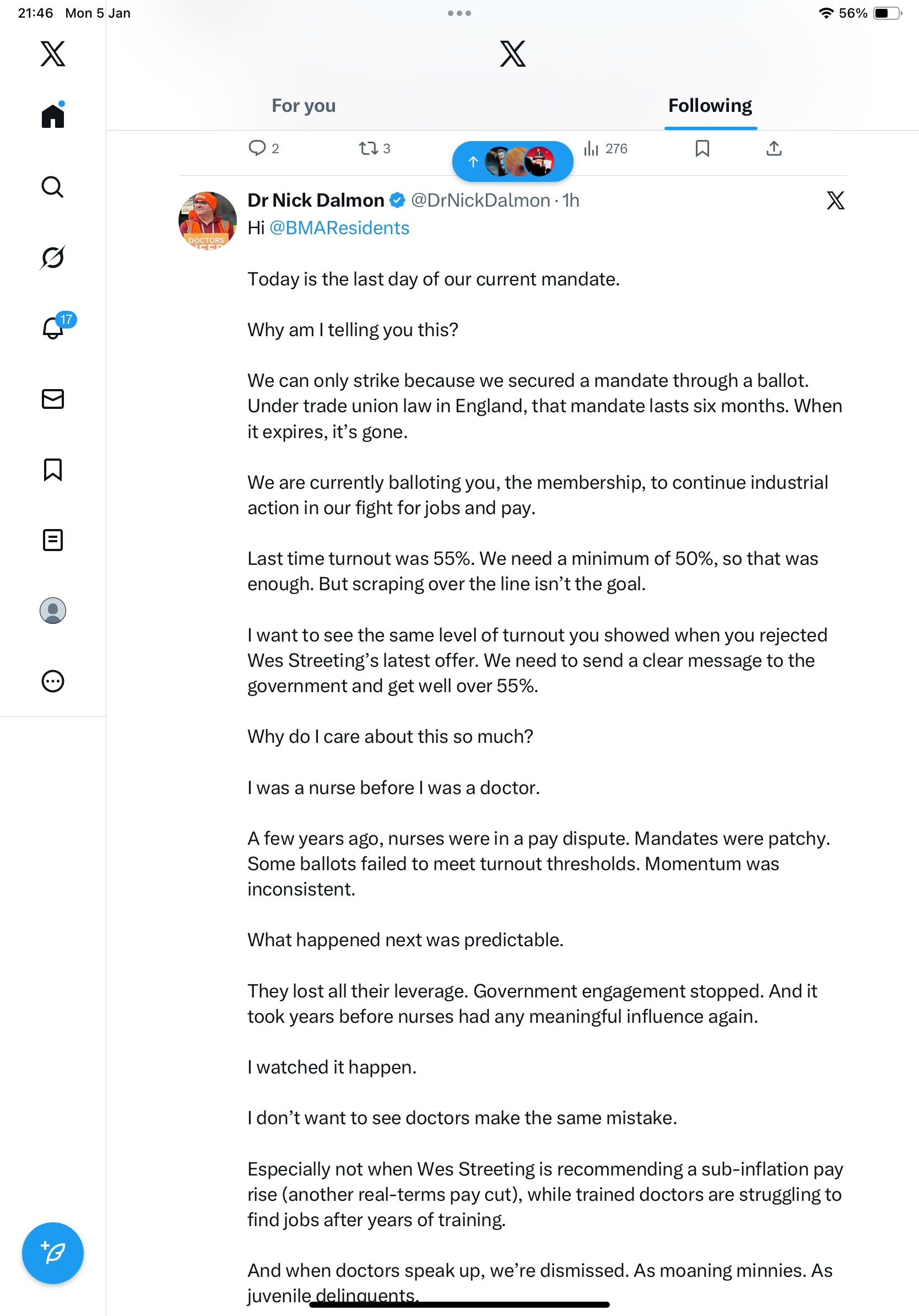Image resolution: width=919 pixels, height=1316 pixels.
Task: Open the Search magnifier icon
Action: tap(53, 187)
